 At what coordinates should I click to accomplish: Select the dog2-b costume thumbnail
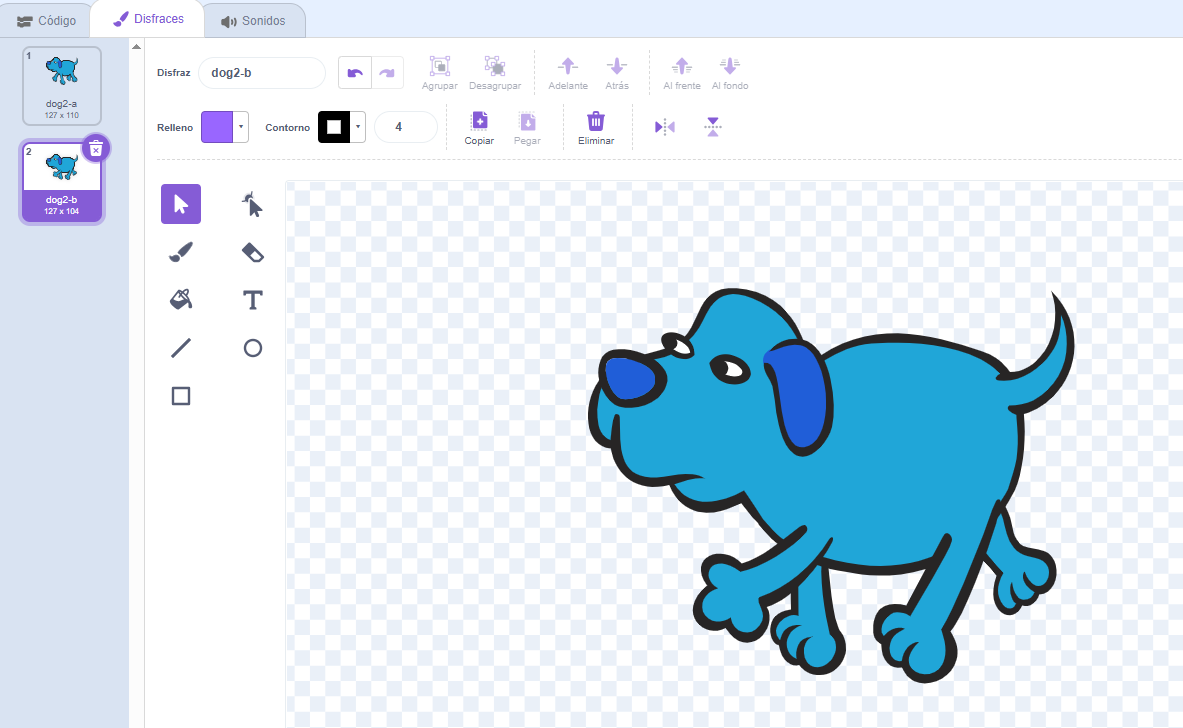click(62, 183)
